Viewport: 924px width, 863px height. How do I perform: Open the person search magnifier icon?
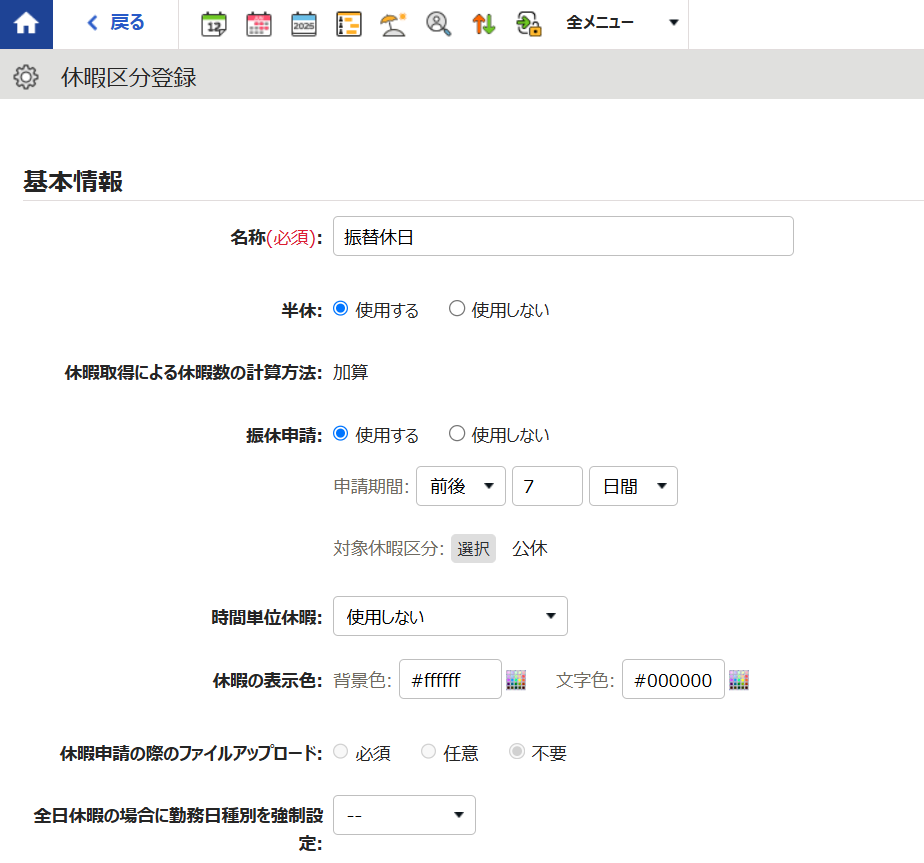pos(438,24)
